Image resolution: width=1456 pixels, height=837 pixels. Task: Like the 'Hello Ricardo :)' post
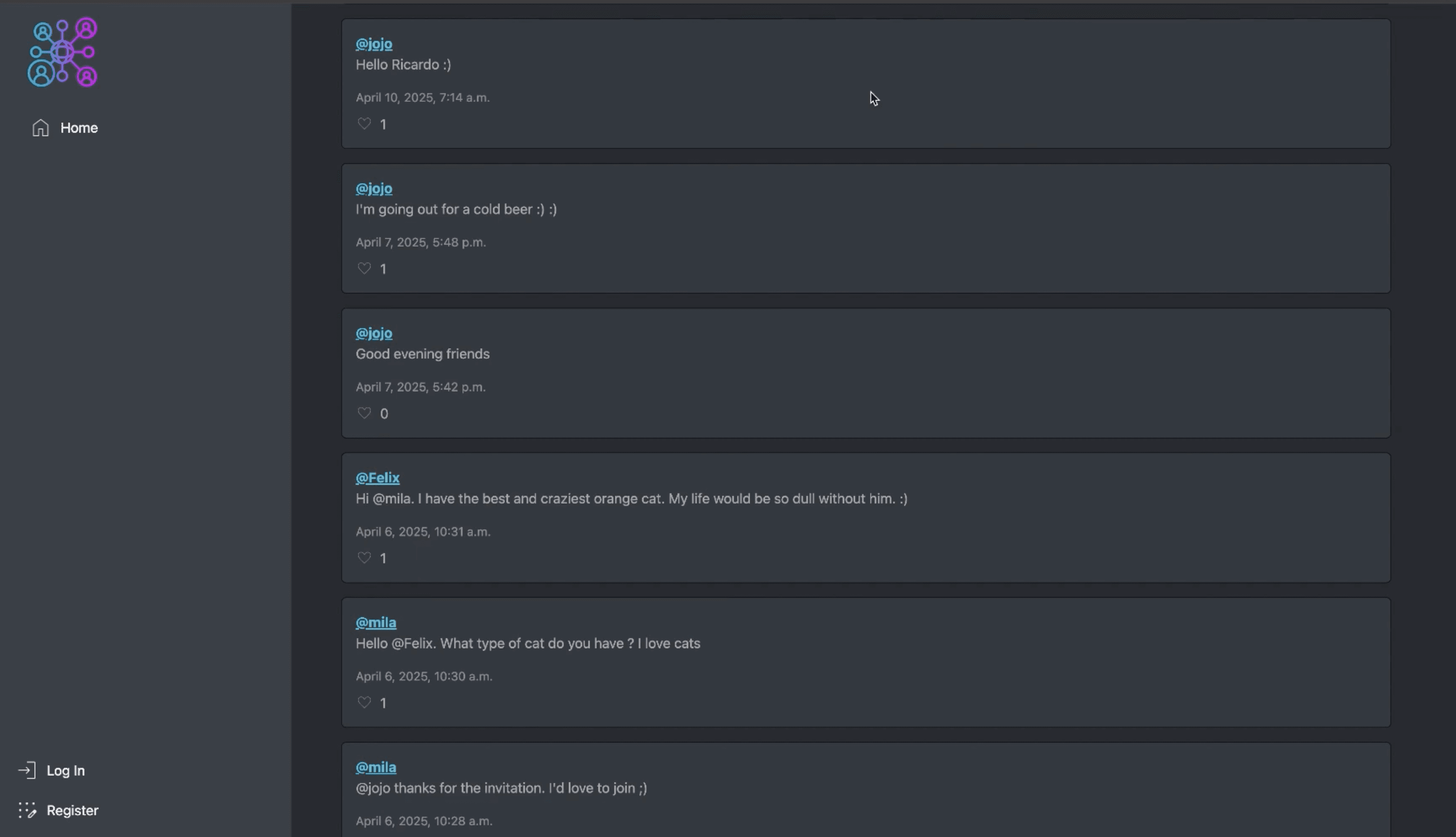(364, 123)
